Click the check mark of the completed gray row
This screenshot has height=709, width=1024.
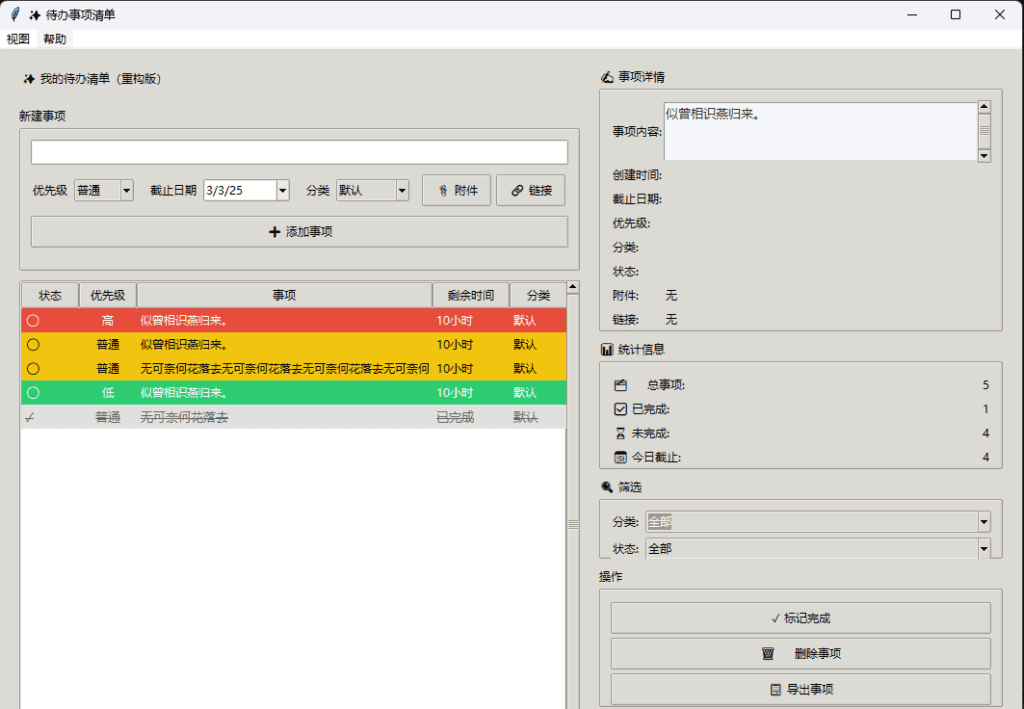29,417
